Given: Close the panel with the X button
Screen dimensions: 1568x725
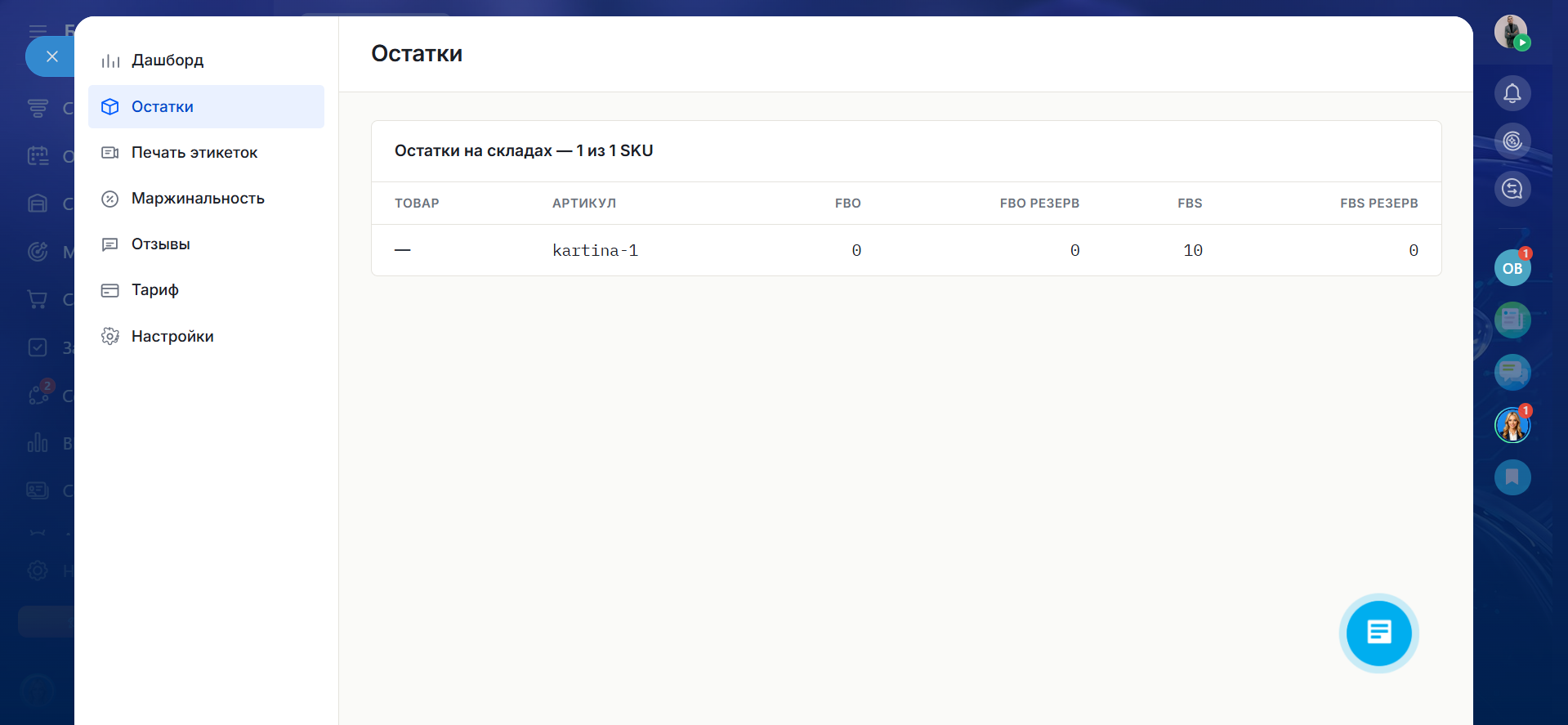Looking at the screenshot, I should point(51,56).
